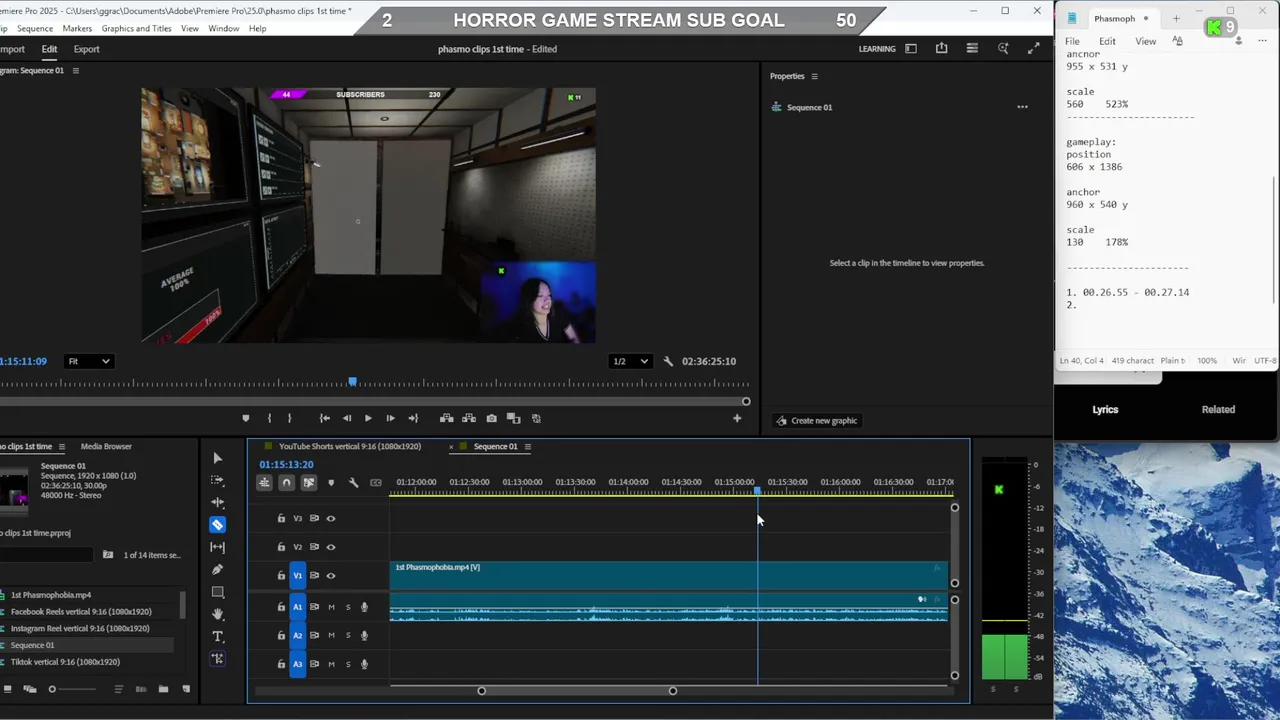Open the Program Monitor button editor plus
The width and height of the screenshot is (1280, 720).
point(737,418)
